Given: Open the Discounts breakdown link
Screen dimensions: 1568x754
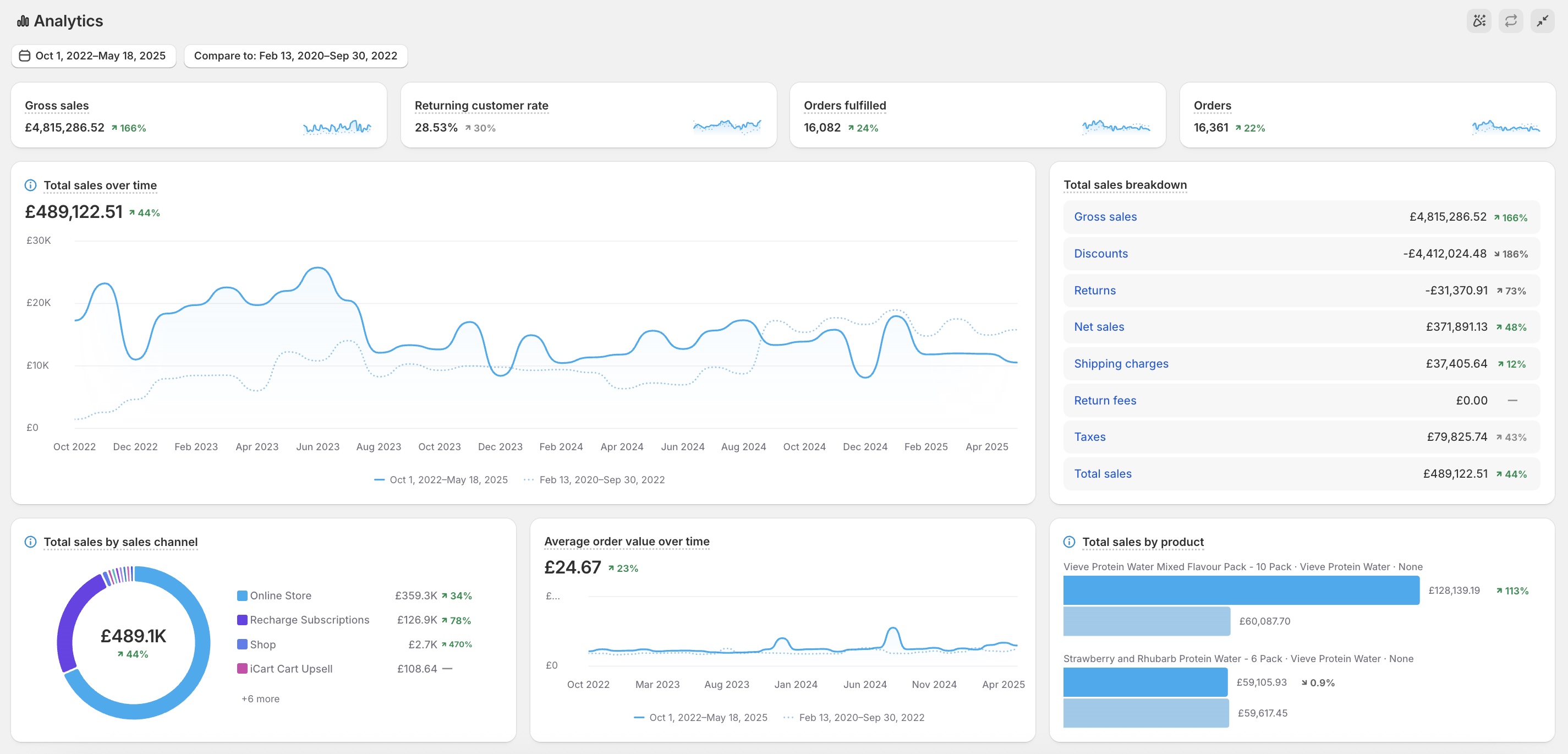Looking at the screenshot, I should point(1100,253).
